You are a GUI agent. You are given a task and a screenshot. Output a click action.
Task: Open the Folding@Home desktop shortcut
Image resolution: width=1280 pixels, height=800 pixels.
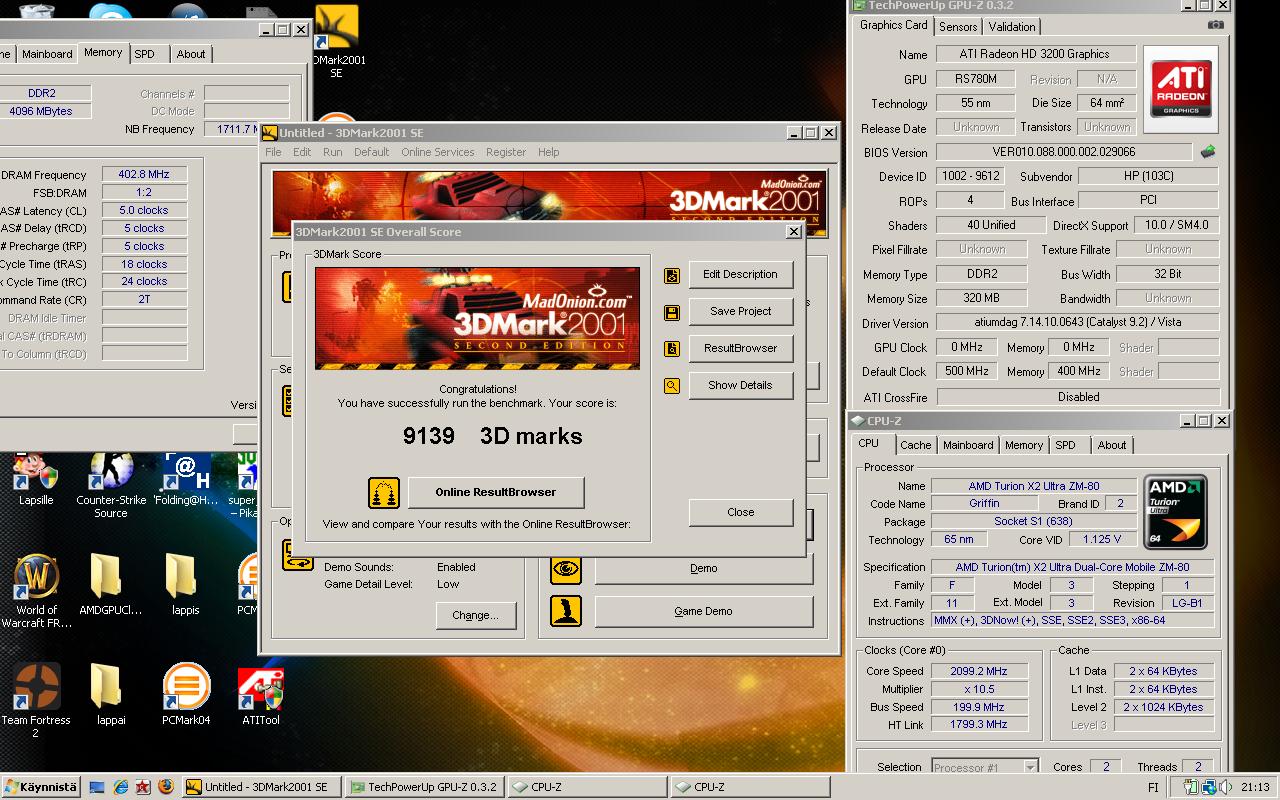click(x=186, y=479)
